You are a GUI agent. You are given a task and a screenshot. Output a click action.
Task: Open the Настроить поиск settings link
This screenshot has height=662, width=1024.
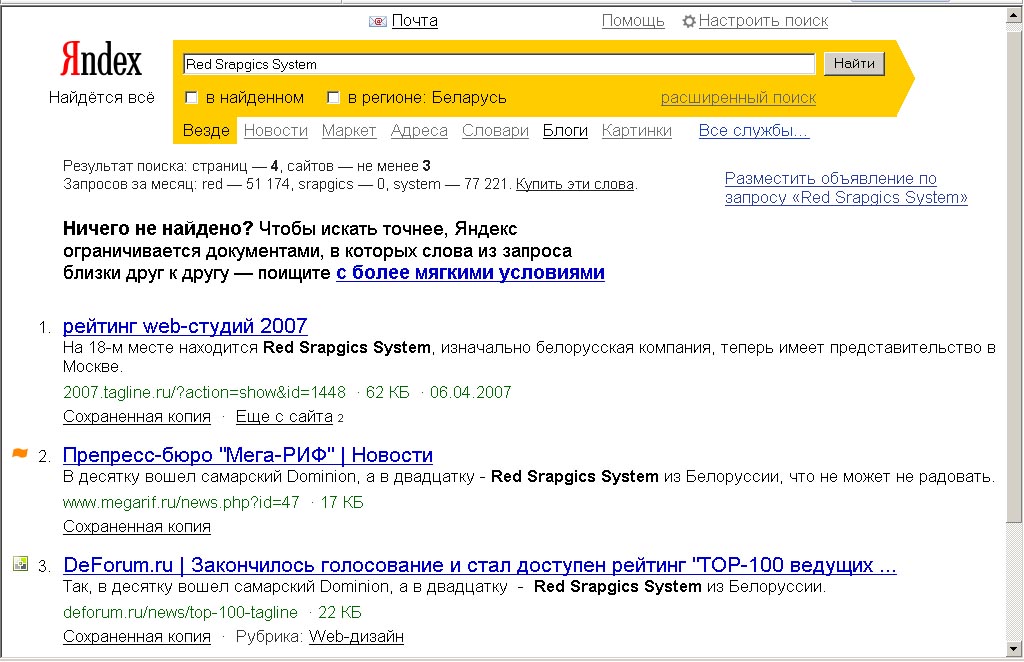[763, 21]
